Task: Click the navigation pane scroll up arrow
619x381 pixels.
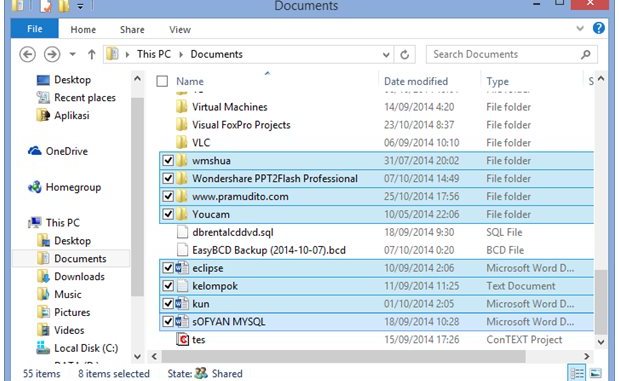Action: (x=137, y=79)
